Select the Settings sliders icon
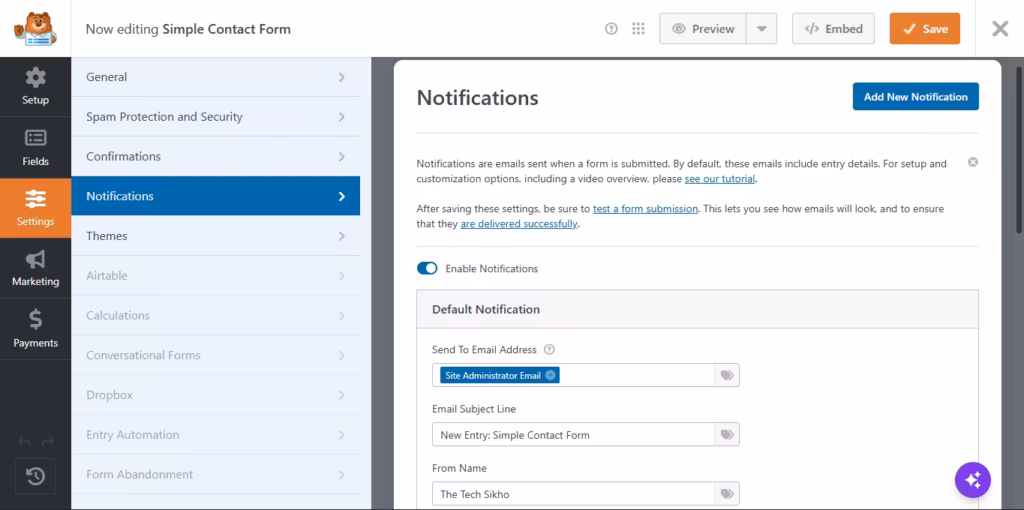Viewport: 1024px width, 510px height. click(x=35, y=199)
